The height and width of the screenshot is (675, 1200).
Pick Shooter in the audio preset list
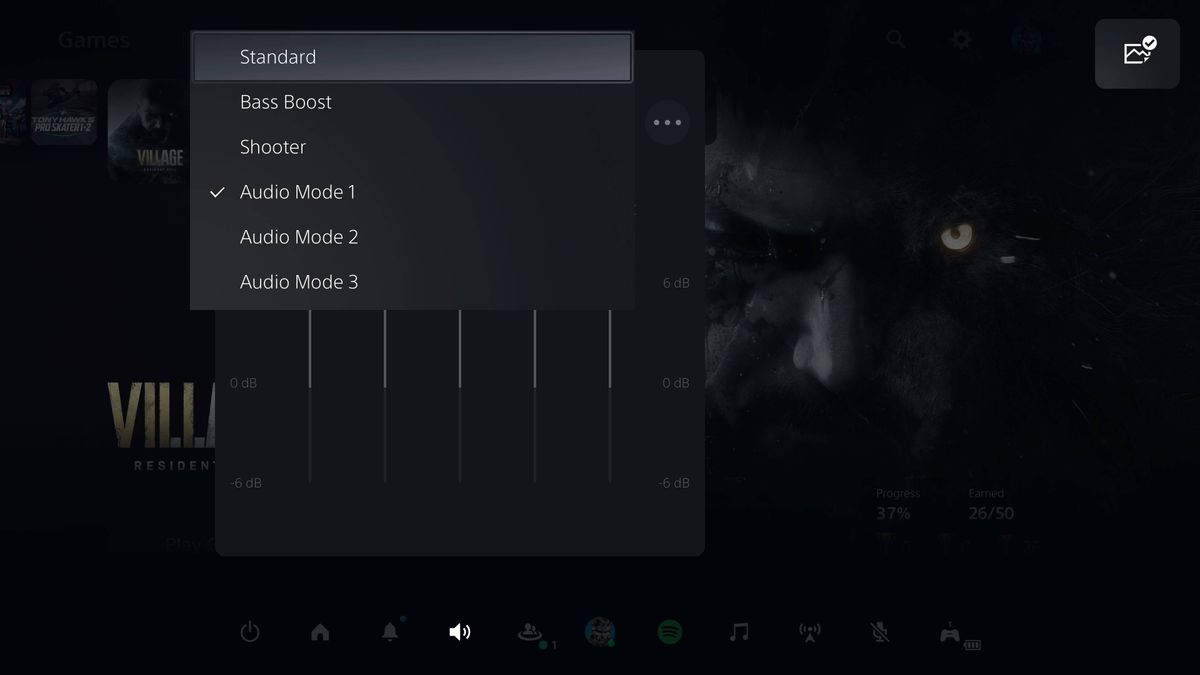(x=272, y=146)
